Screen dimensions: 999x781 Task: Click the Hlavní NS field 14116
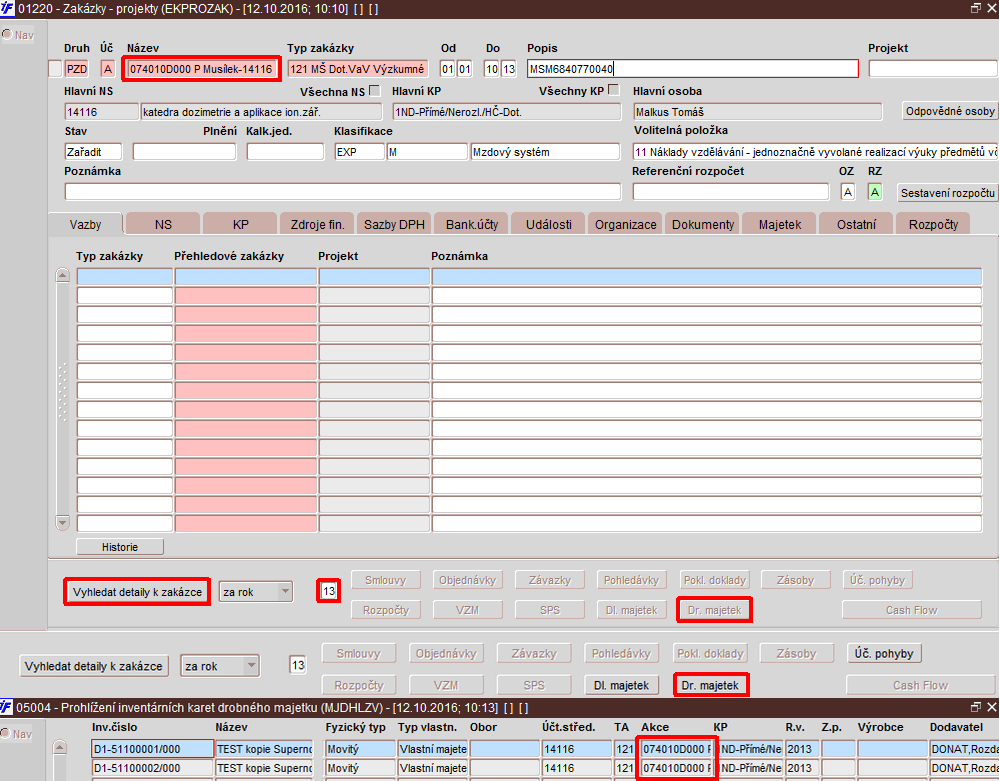(x=101, y=111)
